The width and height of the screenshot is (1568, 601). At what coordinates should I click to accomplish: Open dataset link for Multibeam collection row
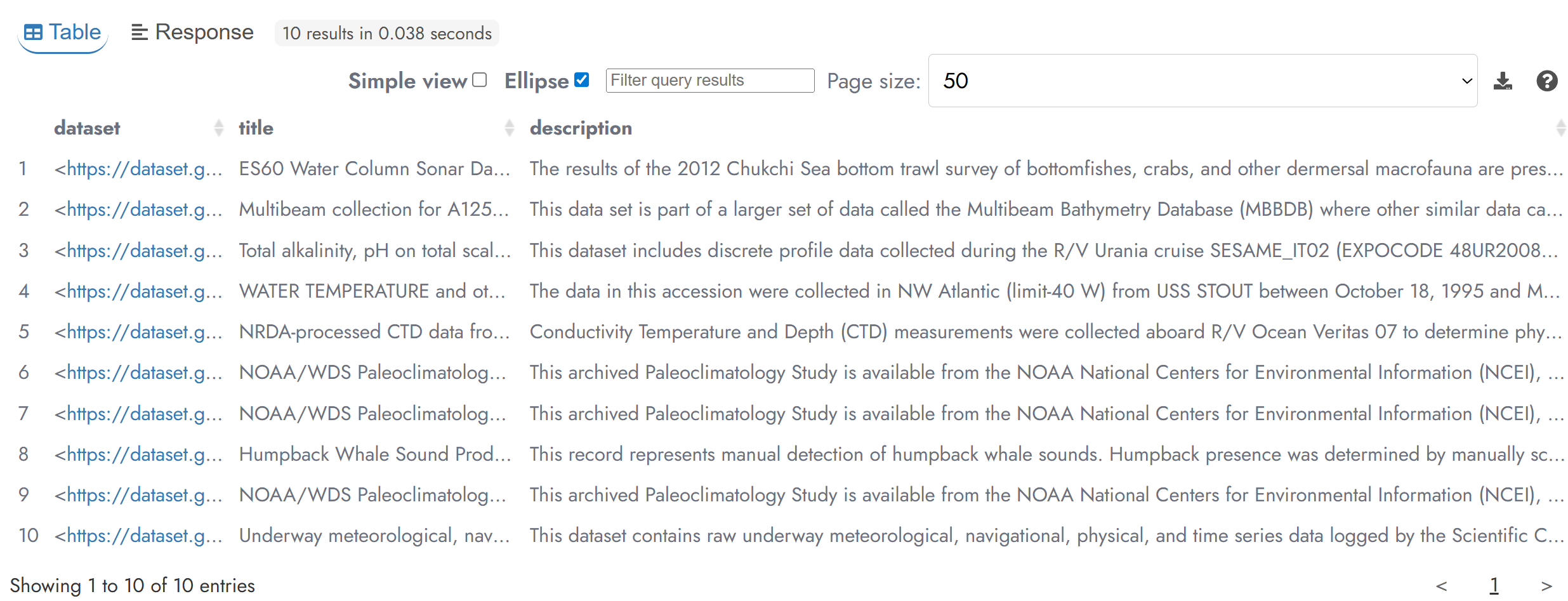click(138, 209)
